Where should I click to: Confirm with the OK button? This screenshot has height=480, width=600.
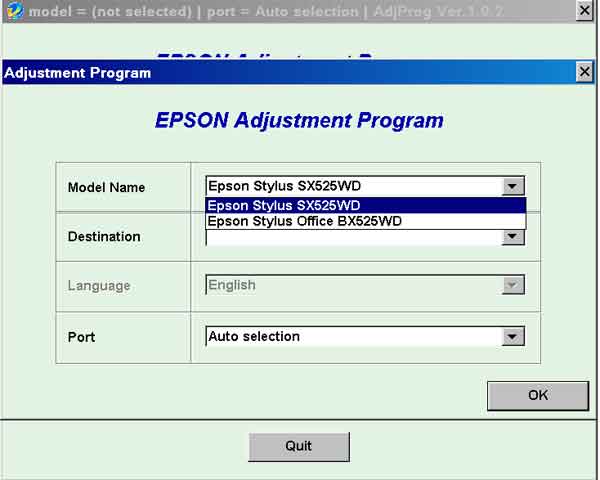coord(538,395)
